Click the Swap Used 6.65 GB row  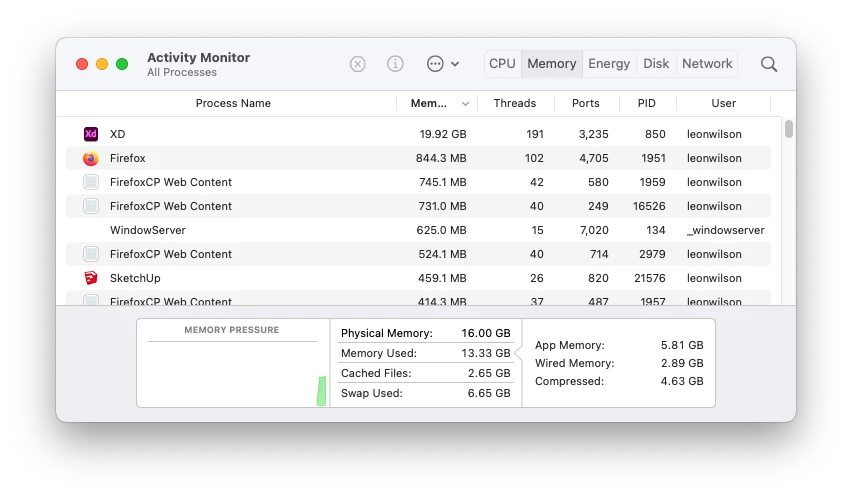[425, 393]
